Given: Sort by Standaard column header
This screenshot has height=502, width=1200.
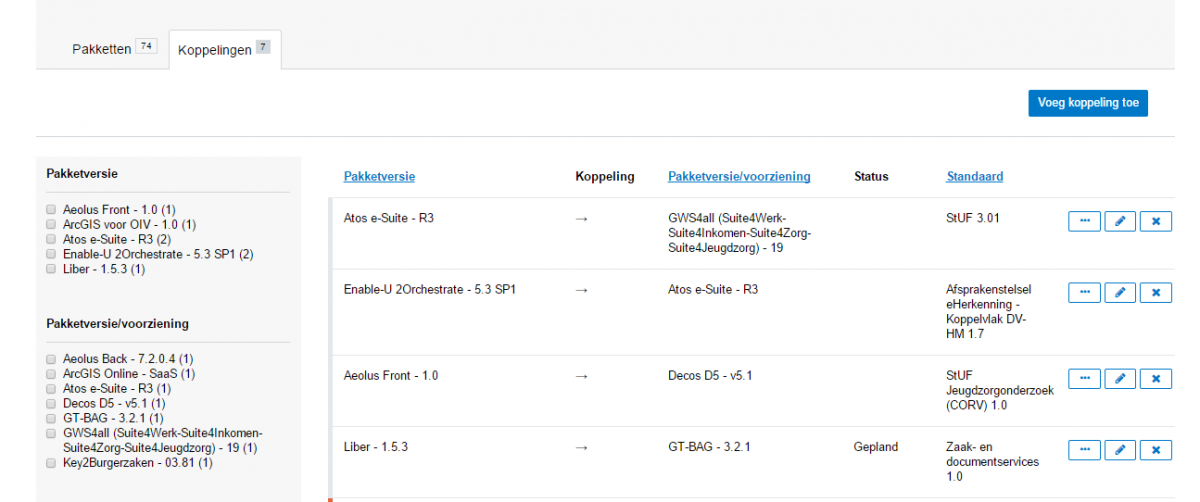Looking at the screenshot, I should tap(975, 177).
